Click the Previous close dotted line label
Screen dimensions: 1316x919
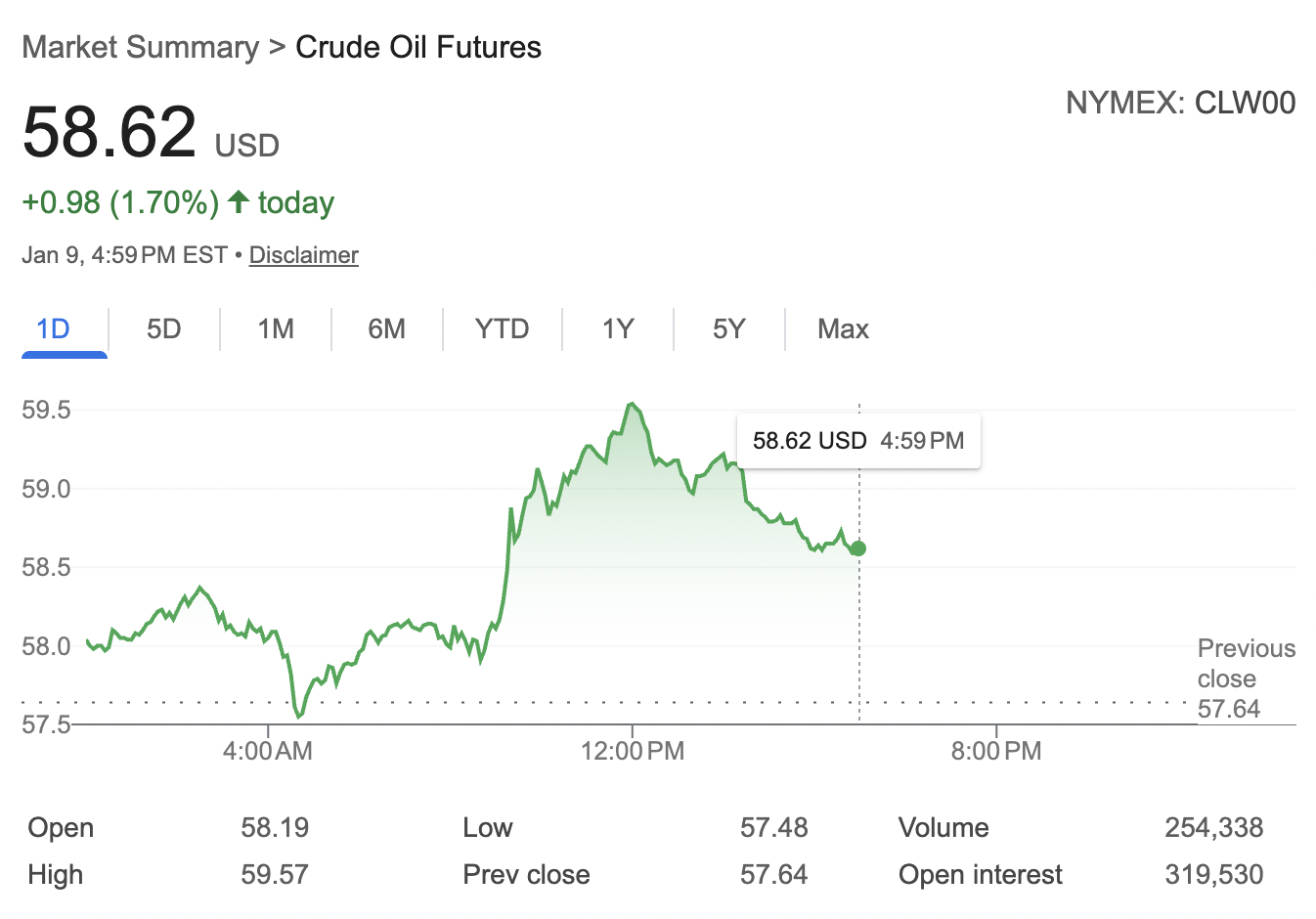click(x=1246, y=678)
